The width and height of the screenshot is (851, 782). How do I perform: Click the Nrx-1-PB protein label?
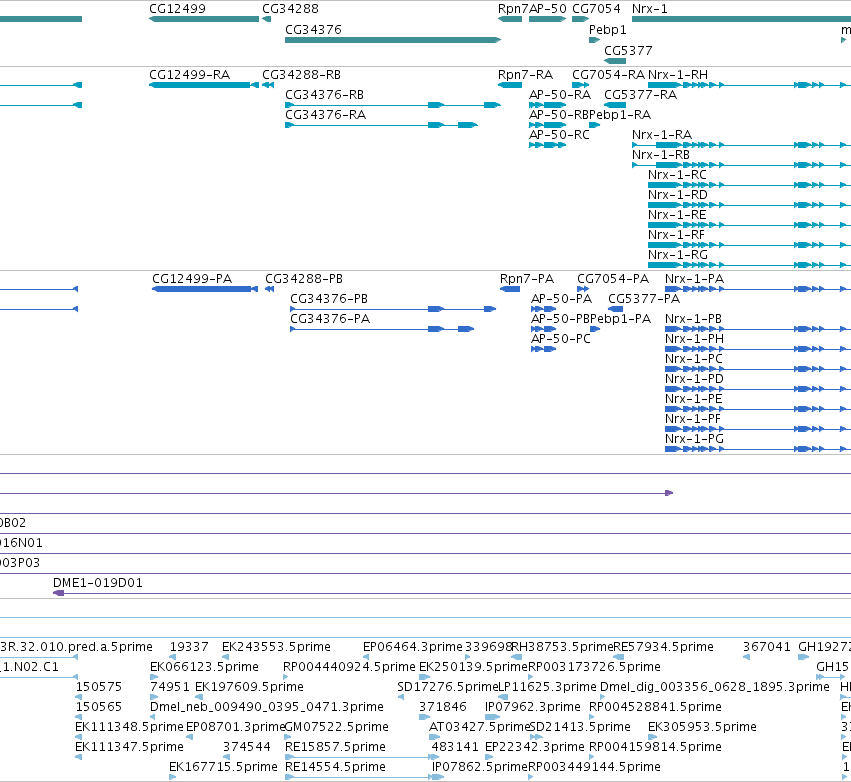[x=693, y=319]
